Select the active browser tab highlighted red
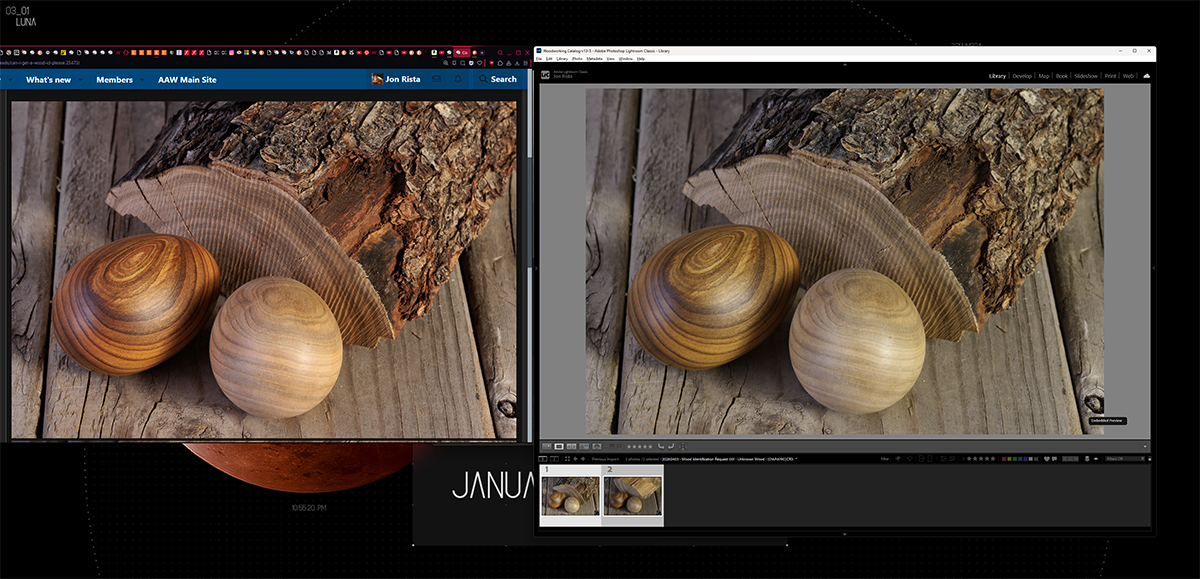 pos(463,51)
